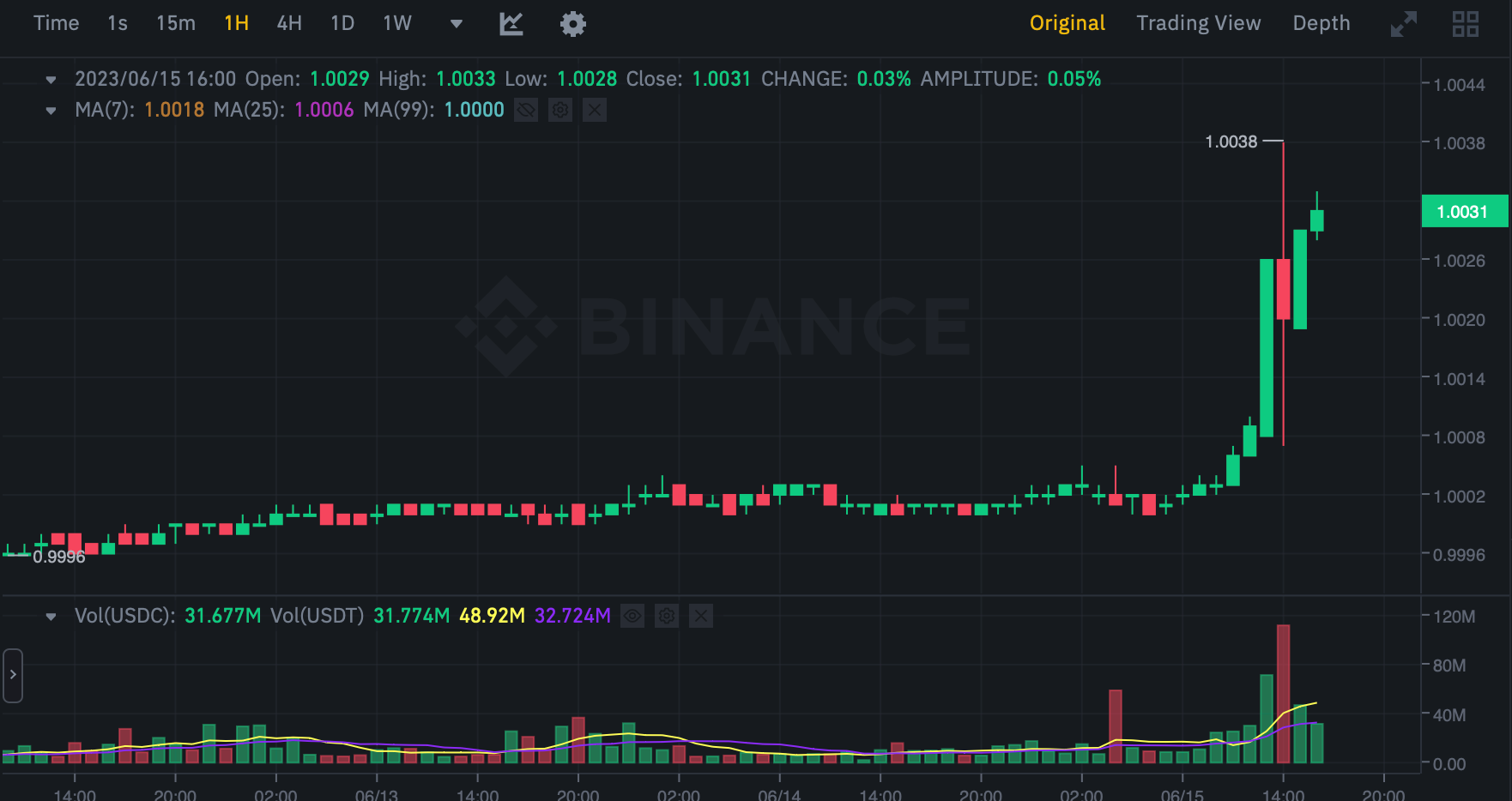Viewport: 1512px width, 801px height.
Task: Open Volume indicator settings gear
Action: [667, 616]
